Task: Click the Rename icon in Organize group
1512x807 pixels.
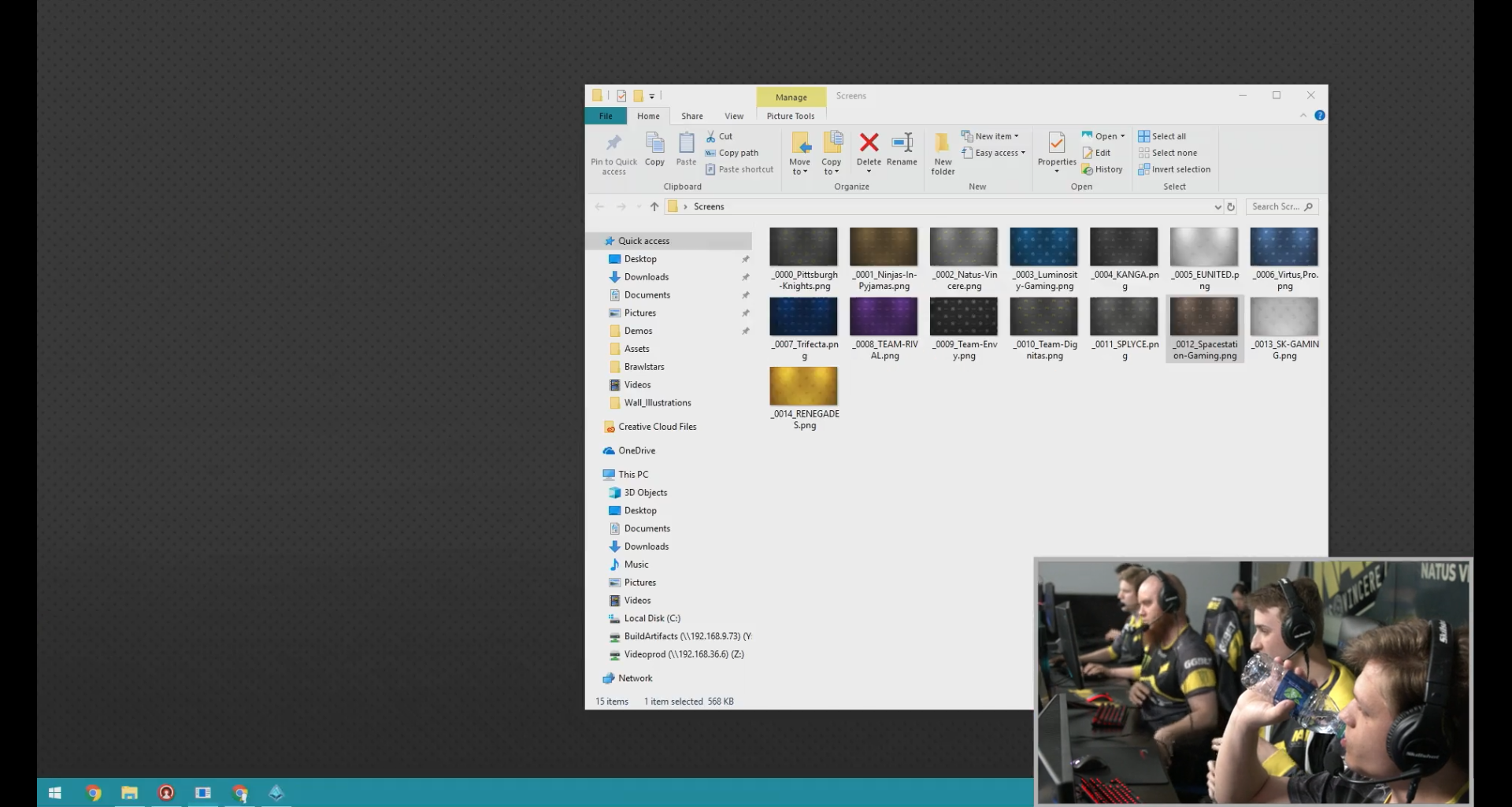Action: click(x=902, y=143)
